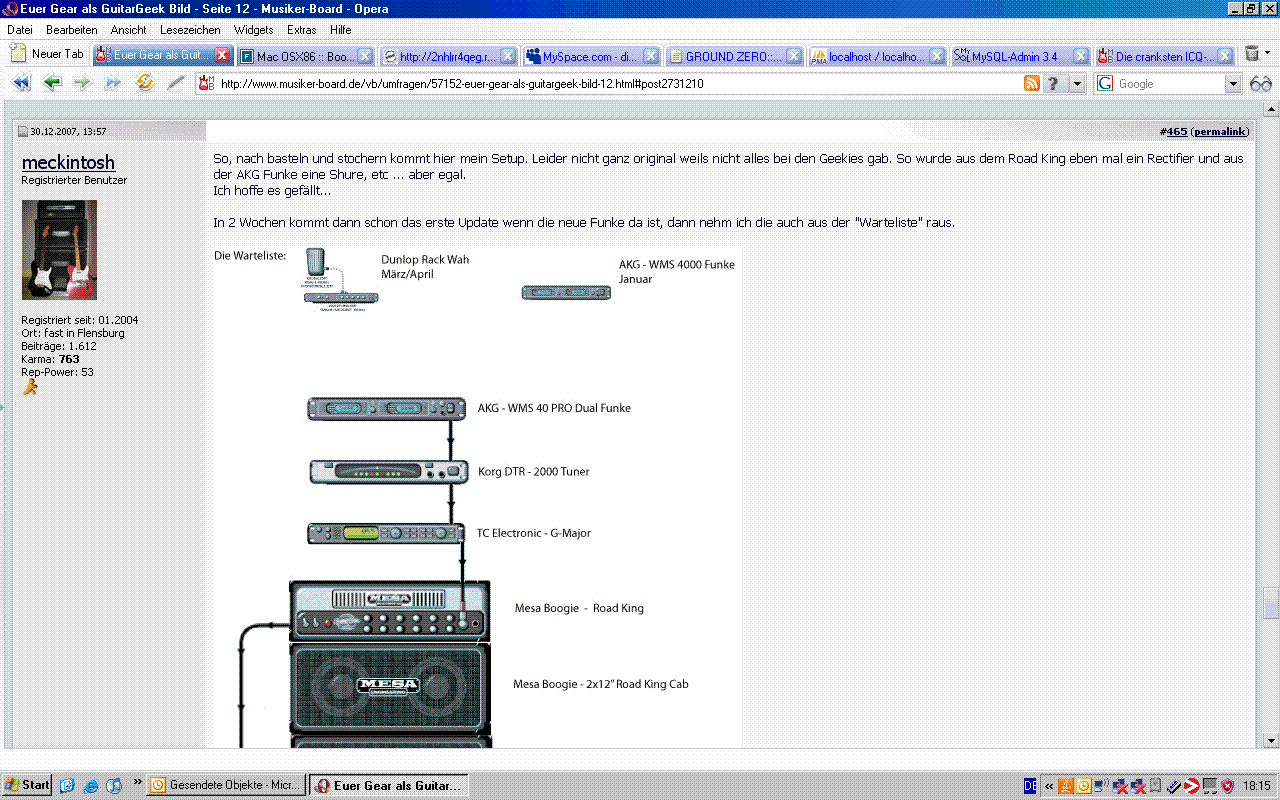
Task: Close the MySpace.com tab
Action: click(651, 56)
